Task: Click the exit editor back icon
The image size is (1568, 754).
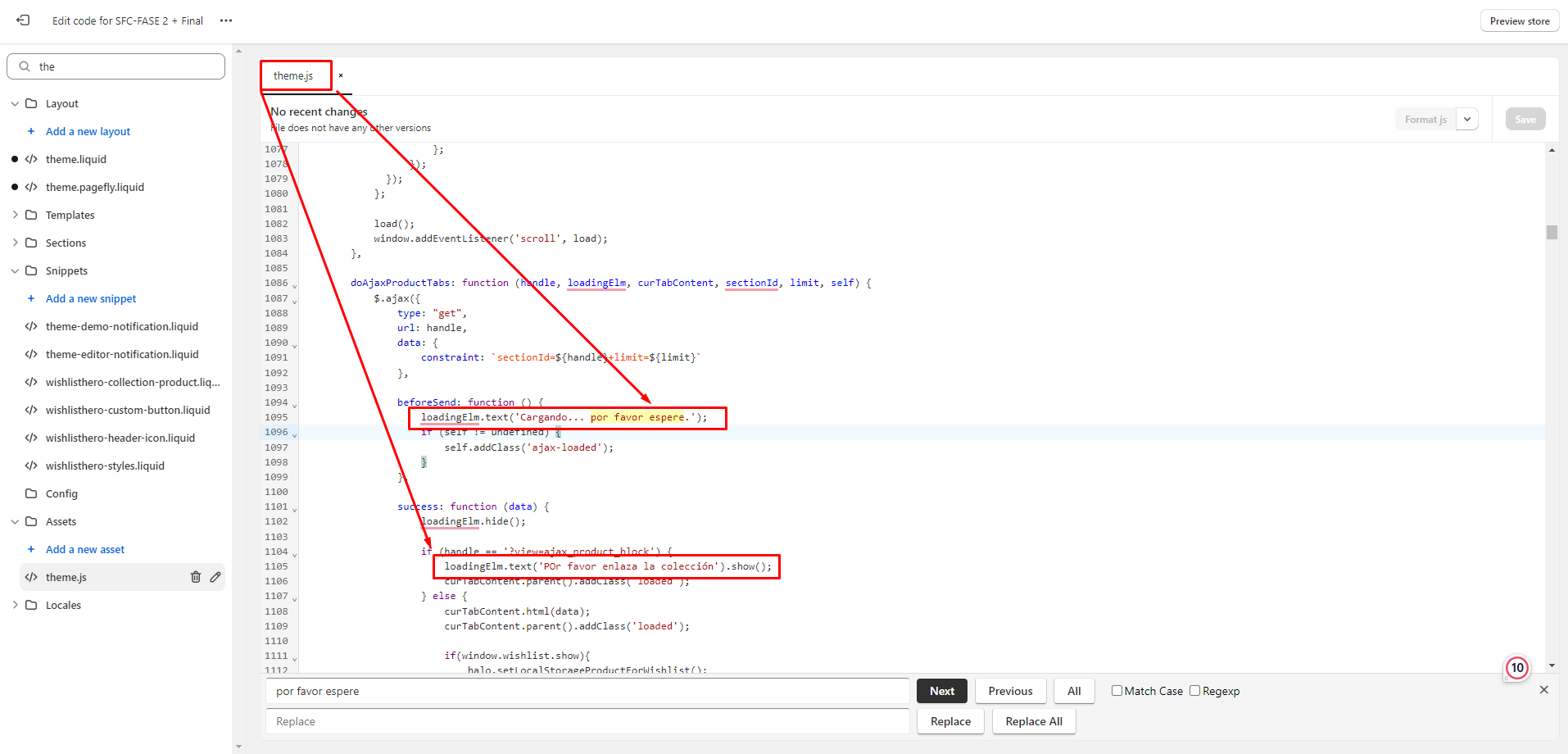Action: click(x=23, y=20)
